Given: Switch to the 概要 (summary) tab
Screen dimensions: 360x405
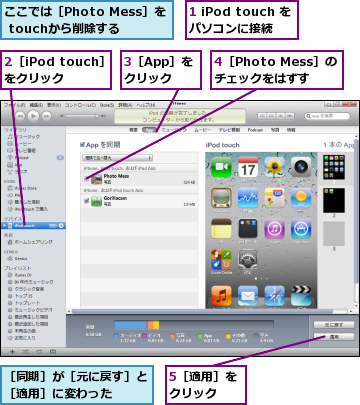Looking at the screenshot, I should pos(133,130).
